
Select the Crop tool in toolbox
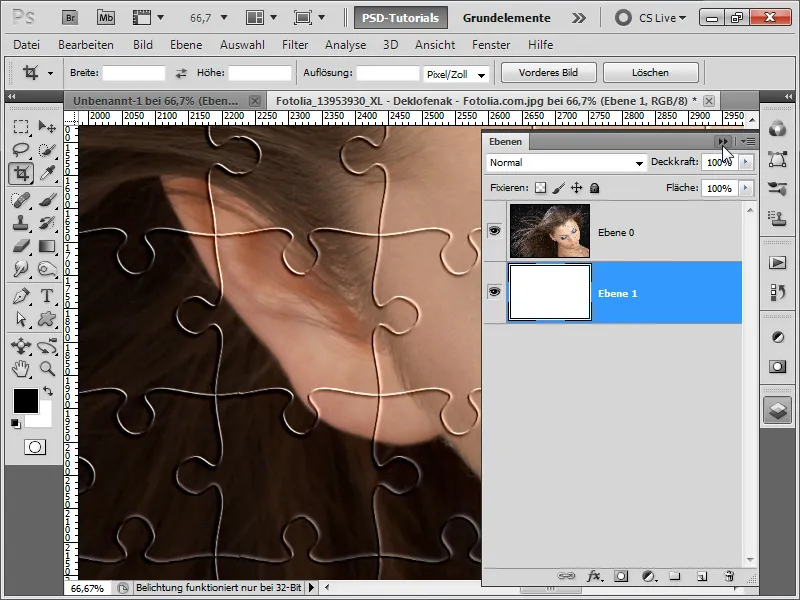click(x=21, y=173)
